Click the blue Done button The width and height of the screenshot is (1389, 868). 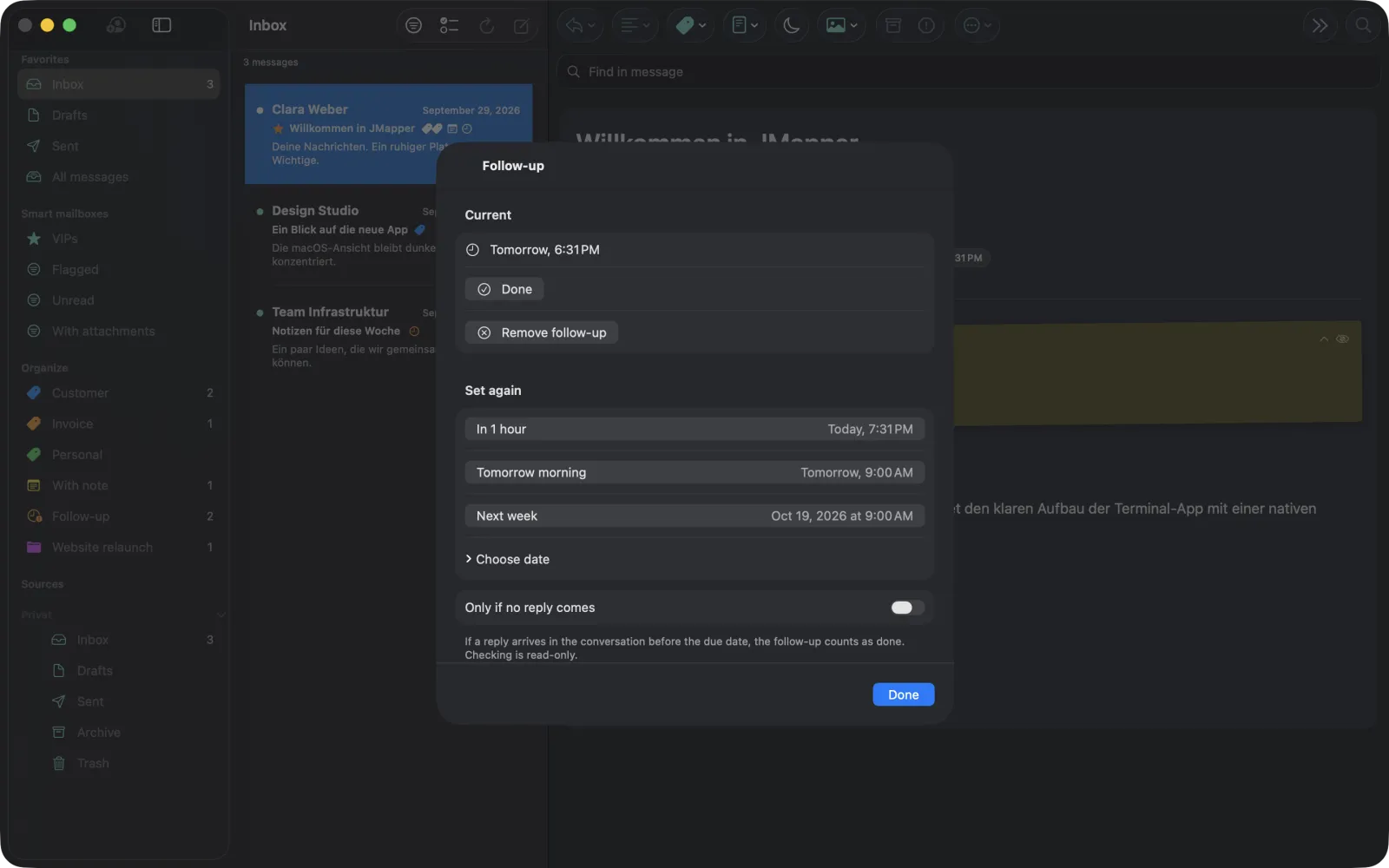coord(903,694)
